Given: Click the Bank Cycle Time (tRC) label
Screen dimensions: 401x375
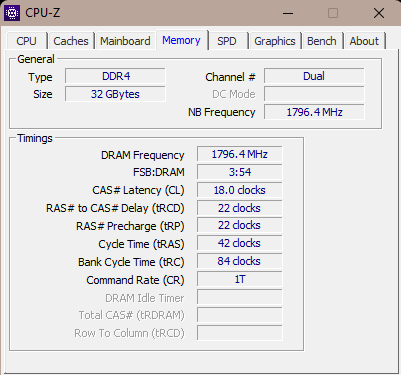Looking at the screenshot, I should [131, 262].
